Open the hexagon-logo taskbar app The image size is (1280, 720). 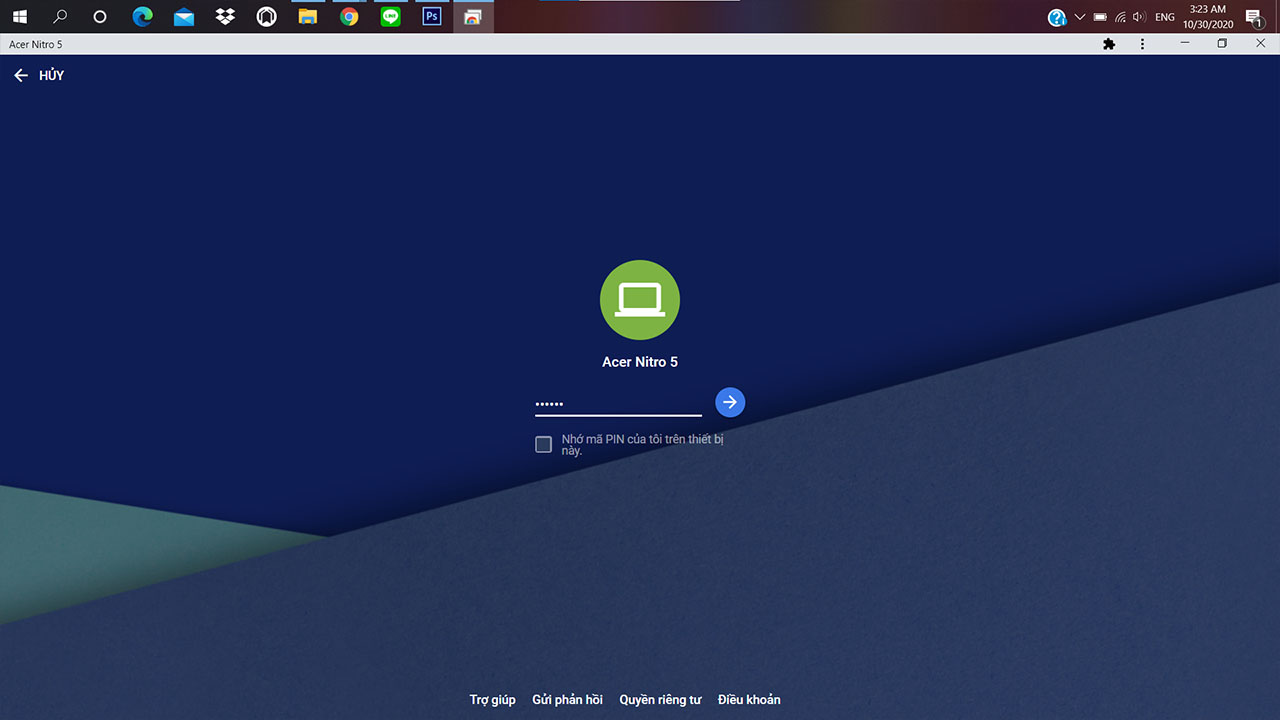(266, 17)
